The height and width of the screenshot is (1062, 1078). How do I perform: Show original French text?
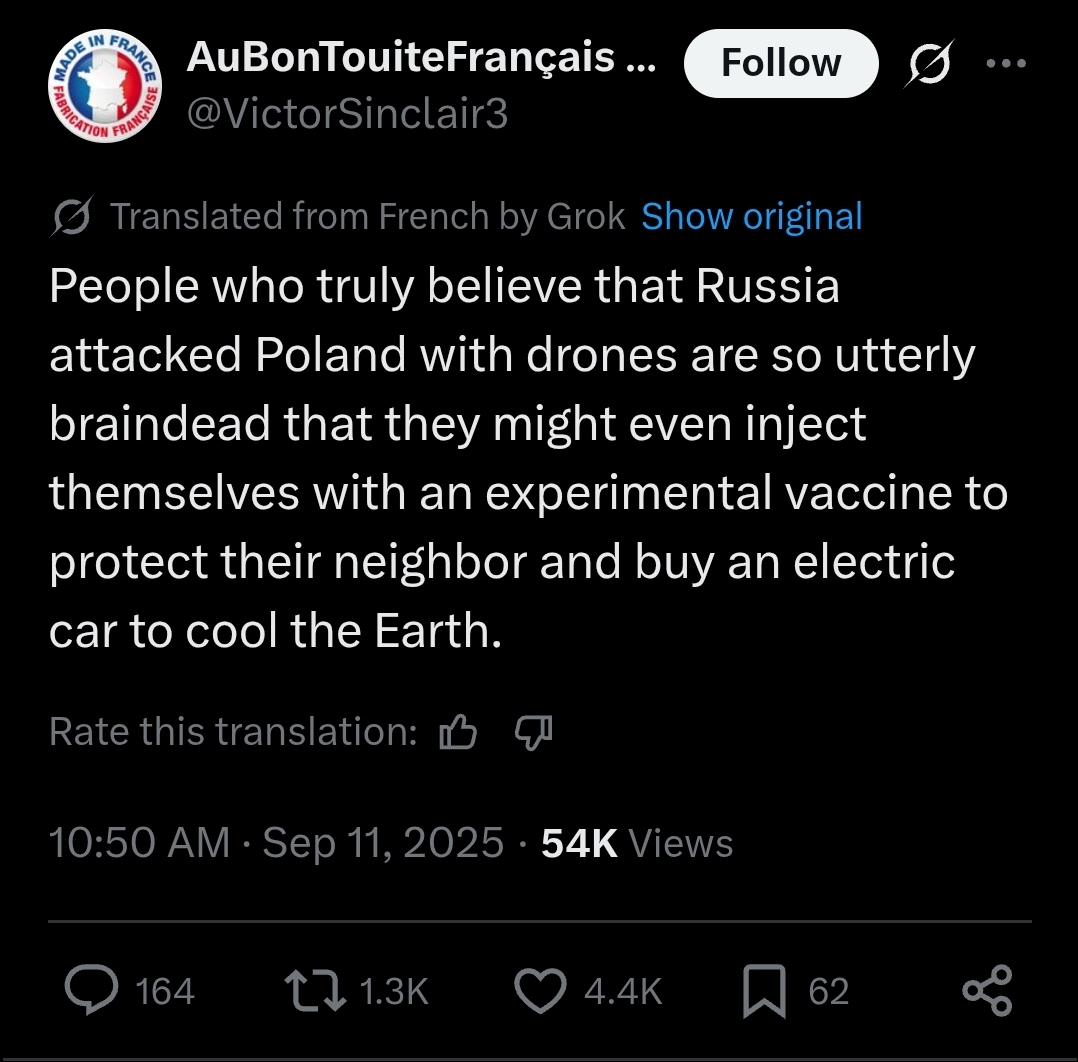[x=751, y=217]
